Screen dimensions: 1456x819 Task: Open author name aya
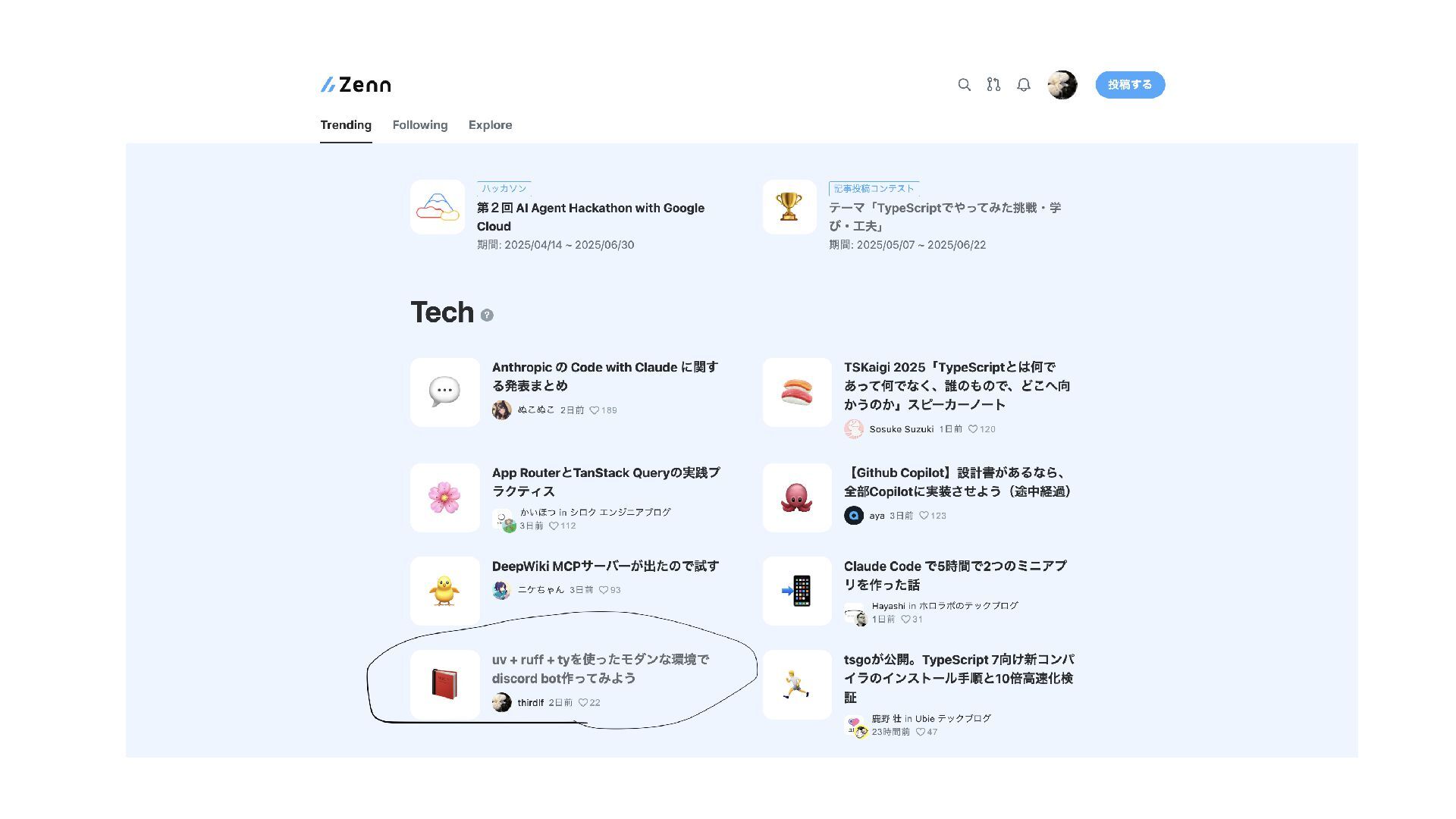(877, 516)
